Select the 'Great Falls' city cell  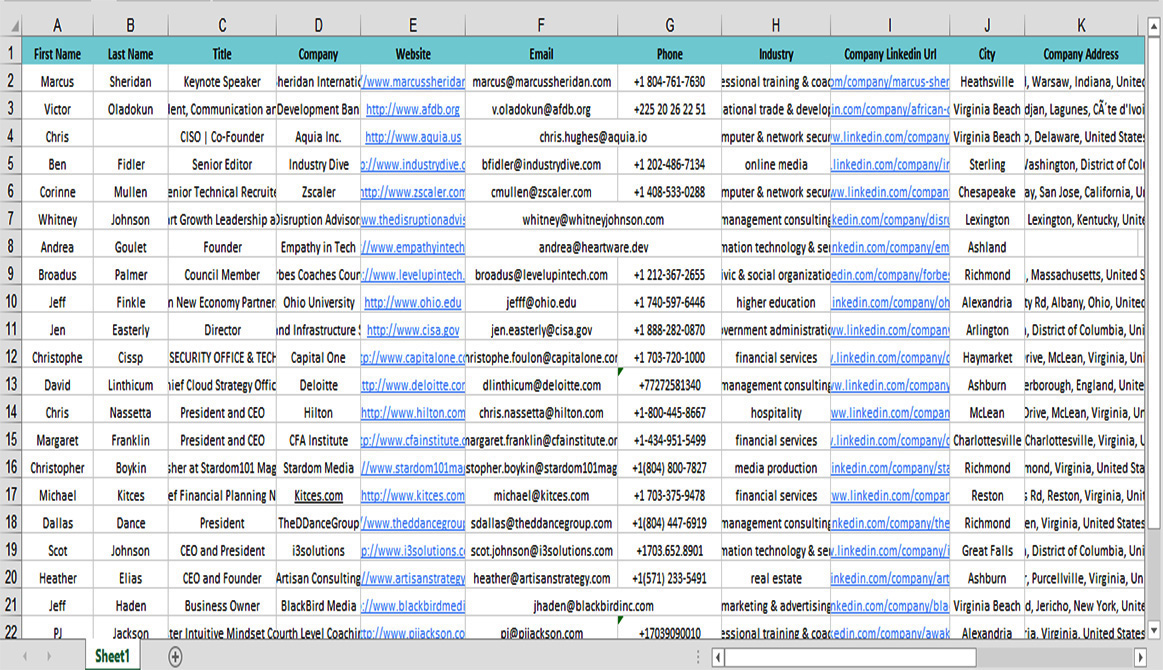987,551
